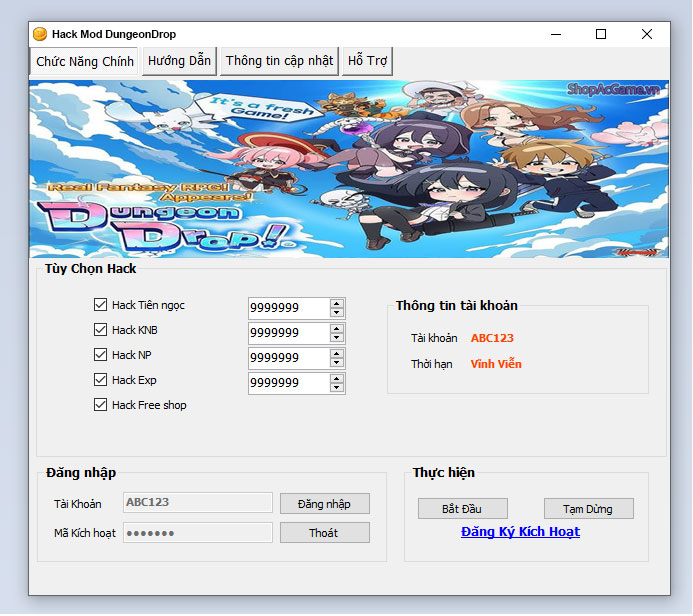Click the Thông tin tài khoản heading
This screenshot has width=693, height=616.
tap(457, 305)
